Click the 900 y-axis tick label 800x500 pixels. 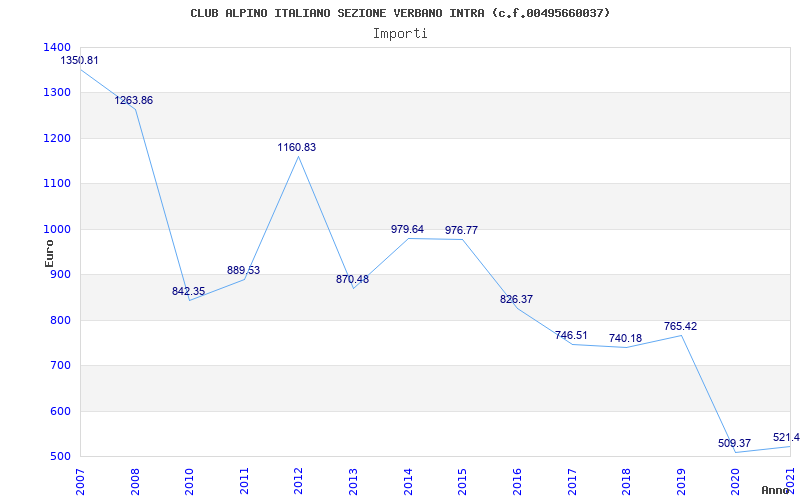coord(61,275)
